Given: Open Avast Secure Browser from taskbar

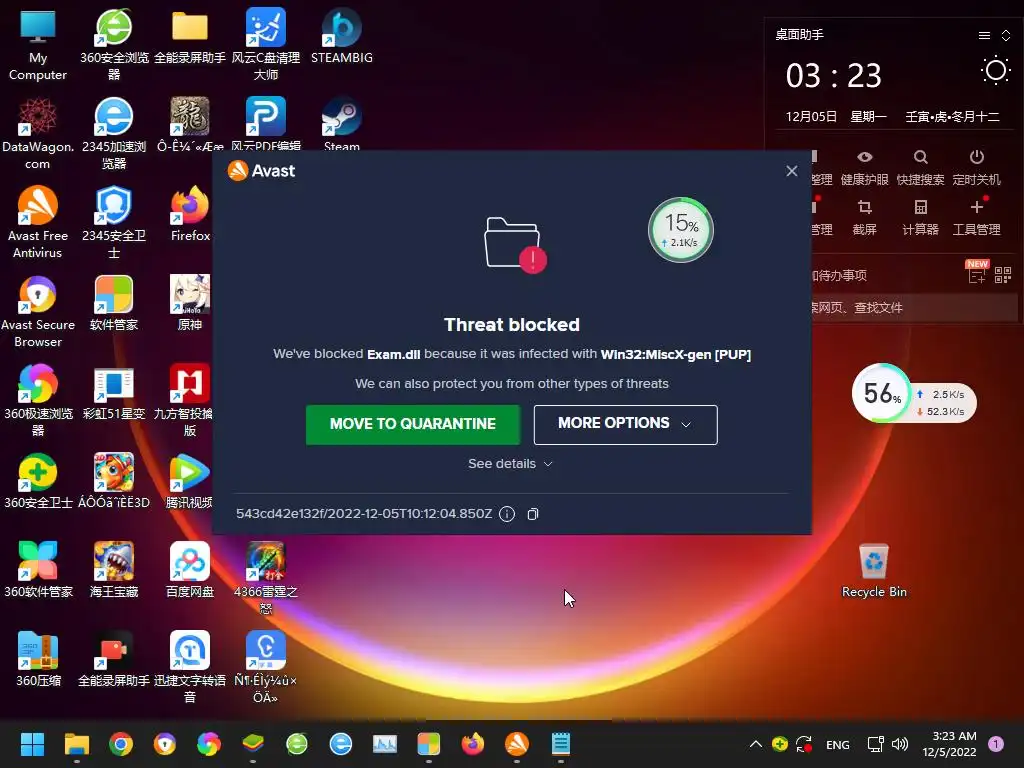Looking at the screenshot, I should 165,744.
